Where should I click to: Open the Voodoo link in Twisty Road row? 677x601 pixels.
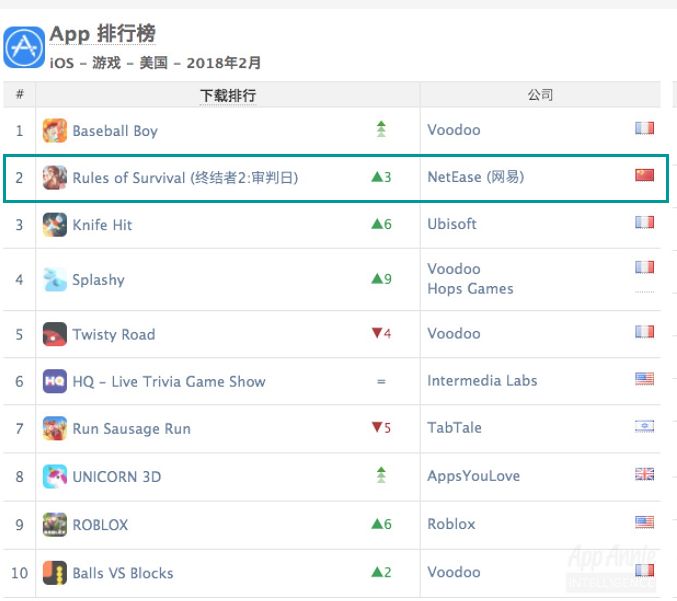tap(454, 334)
